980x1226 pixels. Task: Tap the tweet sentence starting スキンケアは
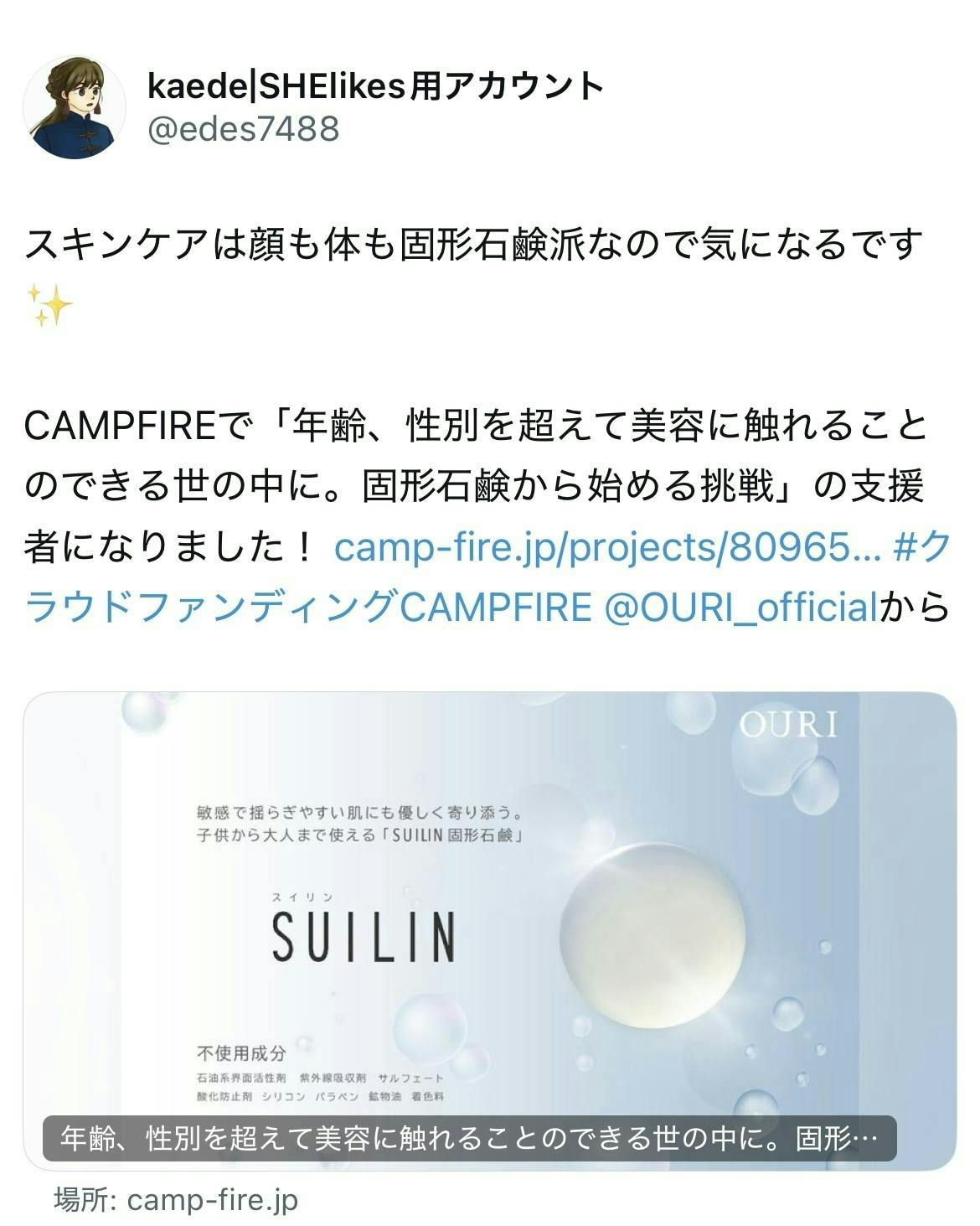pyautogui.click(x=474, y=245)
